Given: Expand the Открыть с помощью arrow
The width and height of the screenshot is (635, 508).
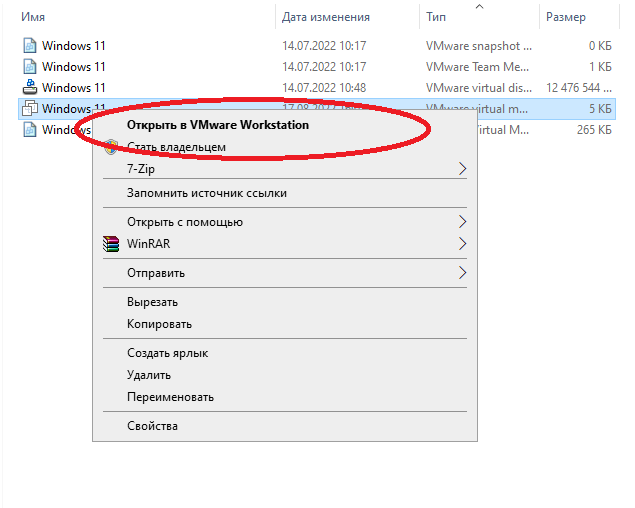Looking at the screenshot, I should click(462, 222).
